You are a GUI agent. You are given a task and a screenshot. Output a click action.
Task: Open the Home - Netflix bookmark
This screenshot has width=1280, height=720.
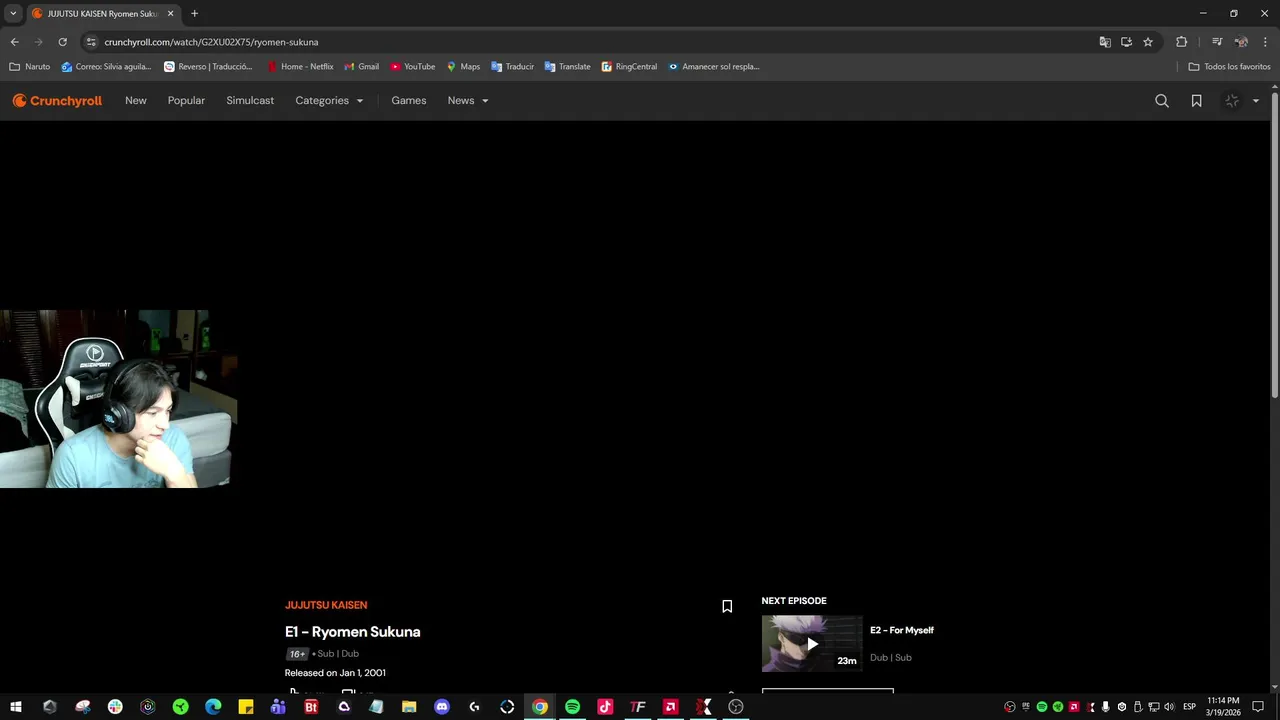coord(300,67)
